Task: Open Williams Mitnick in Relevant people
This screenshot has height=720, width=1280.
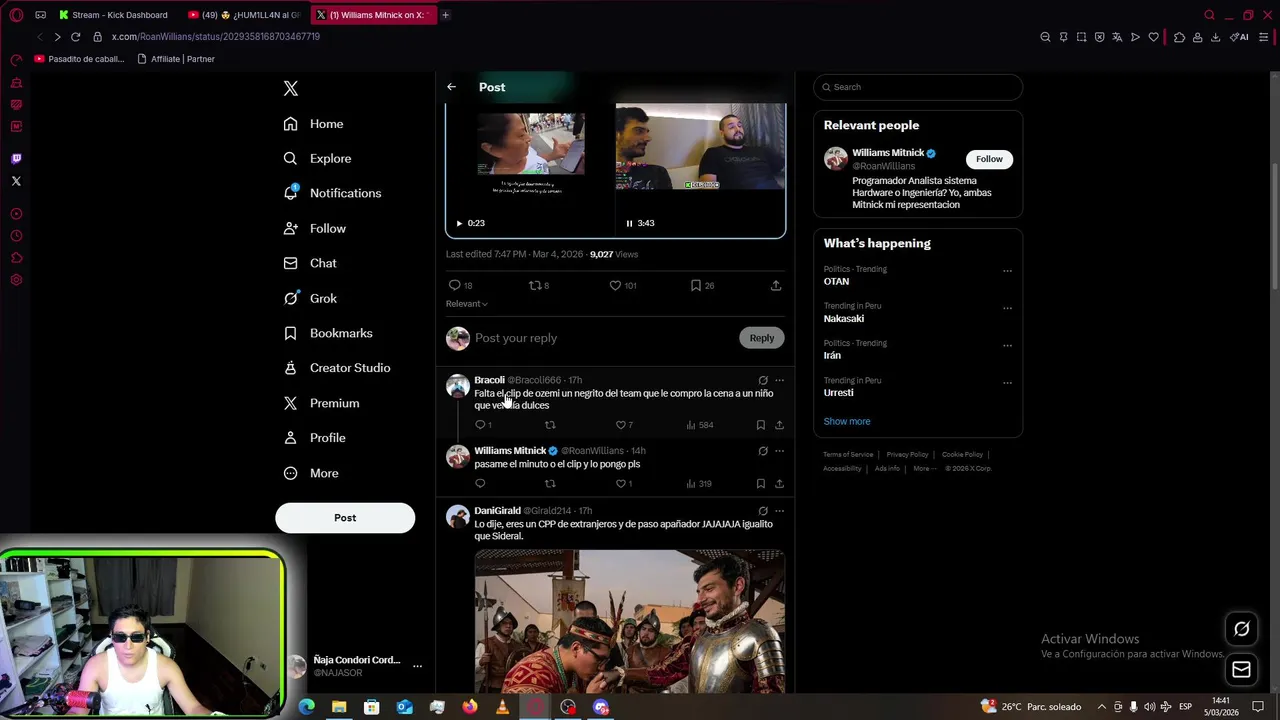Action: click(x=888, y=153)
